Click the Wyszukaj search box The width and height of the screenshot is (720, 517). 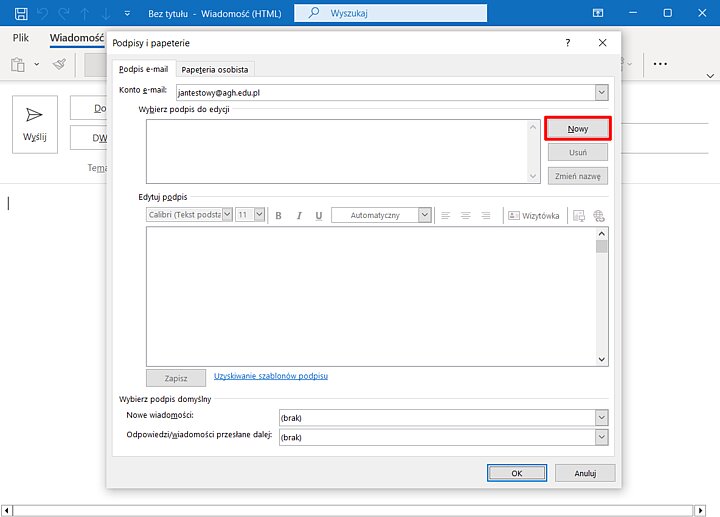click(390, 13)
